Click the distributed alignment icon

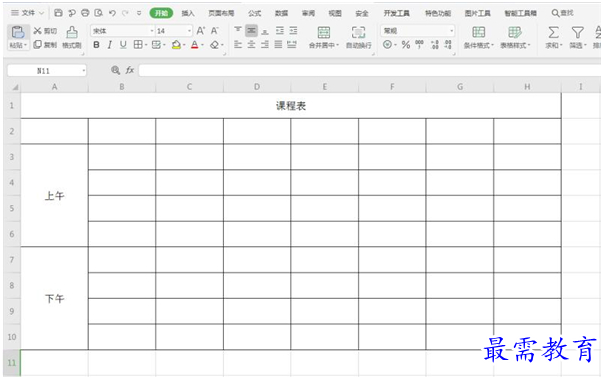292,45
